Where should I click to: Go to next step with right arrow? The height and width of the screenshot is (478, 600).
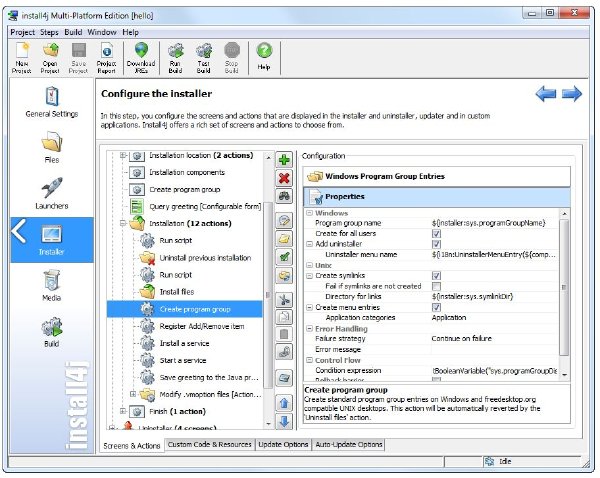click(572, 94)
